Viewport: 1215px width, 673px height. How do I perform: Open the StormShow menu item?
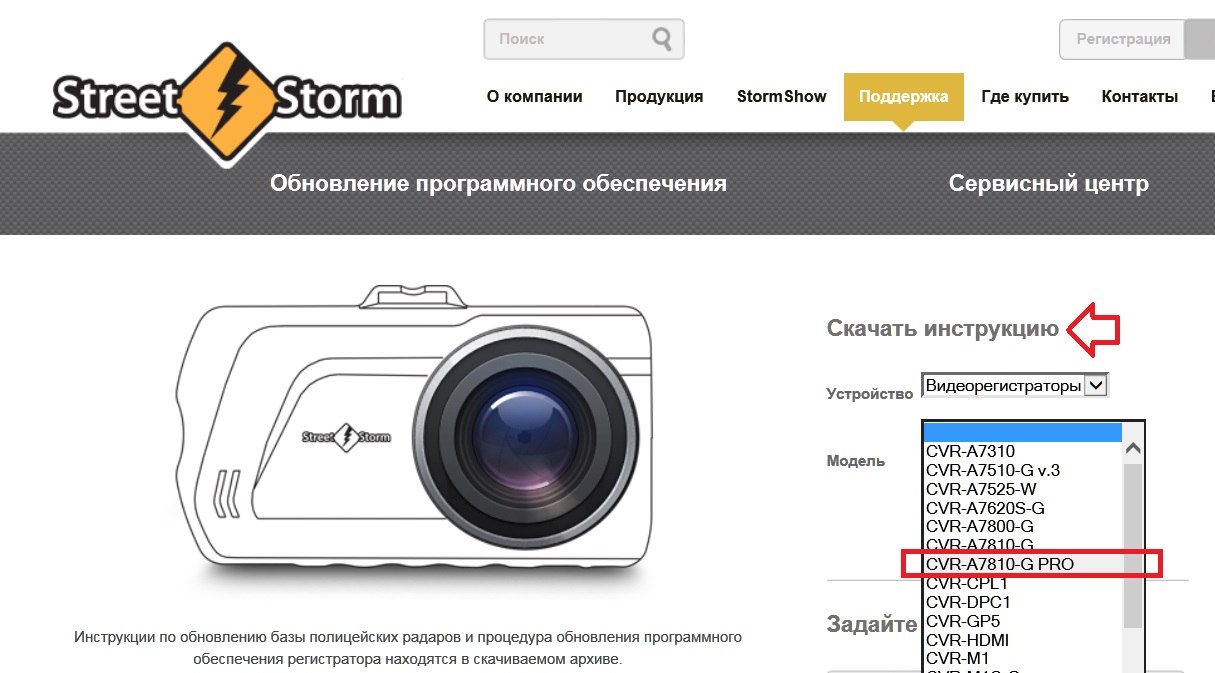point(782,97)
